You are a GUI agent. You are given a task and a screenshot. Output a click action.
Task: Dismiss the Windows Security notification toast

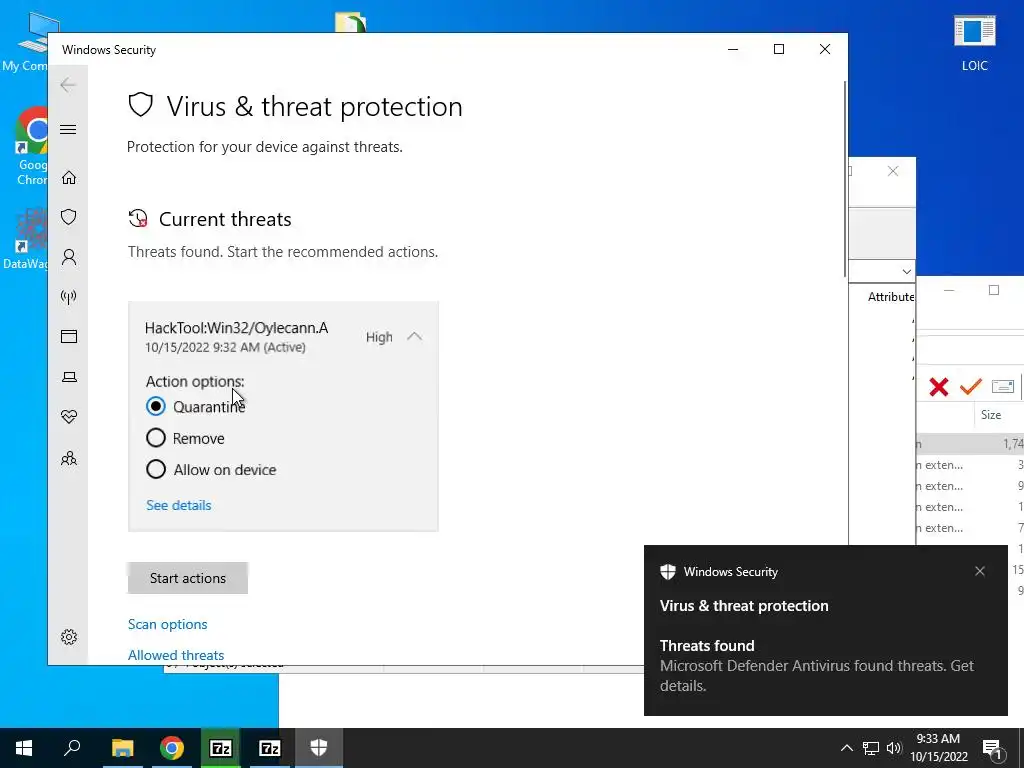click(980, 571)
